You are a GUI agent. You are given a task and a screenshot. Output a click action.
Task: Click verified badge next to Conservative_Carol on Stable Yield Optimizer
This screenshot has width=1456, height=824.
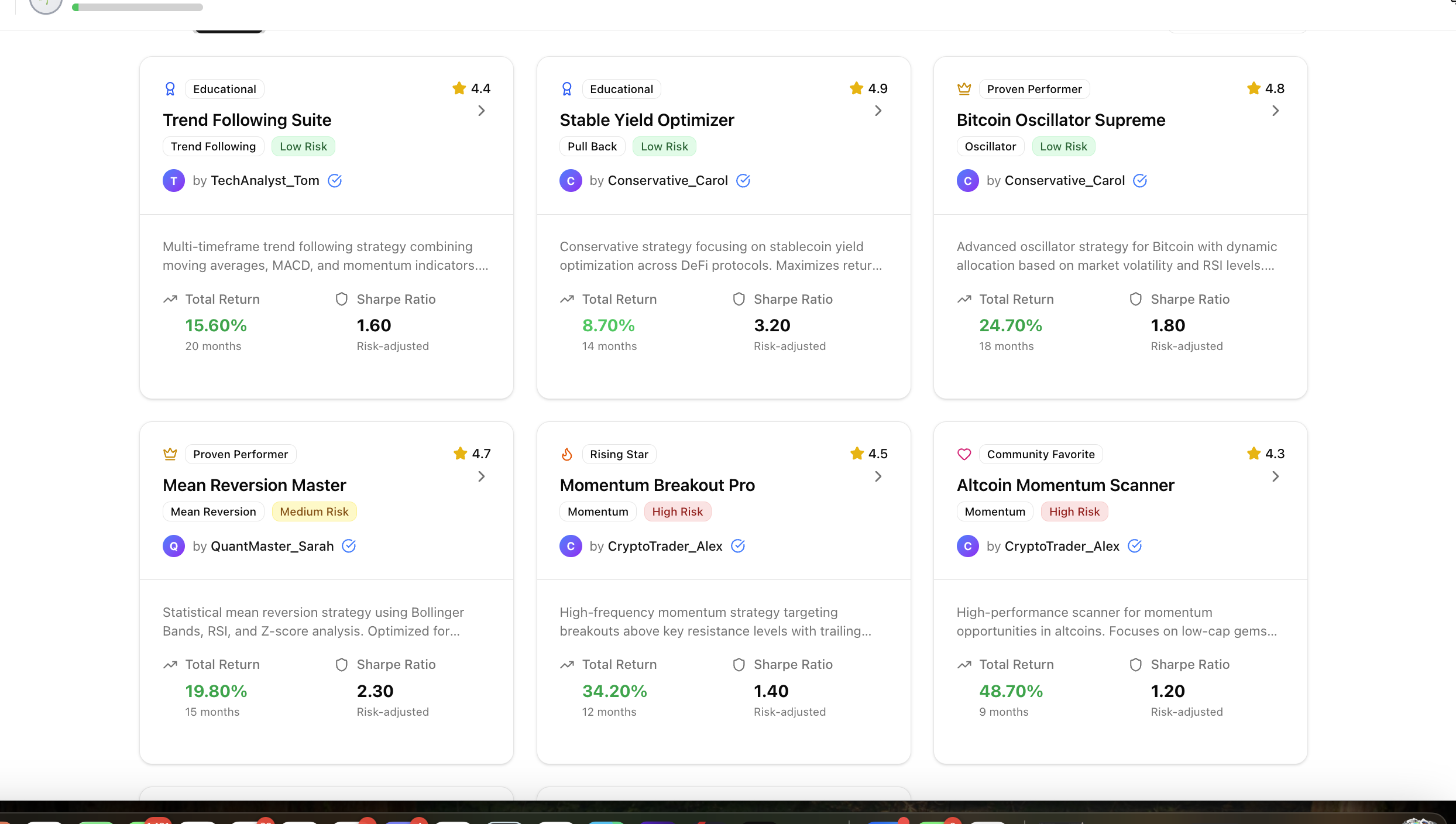(x=743, y=180)
